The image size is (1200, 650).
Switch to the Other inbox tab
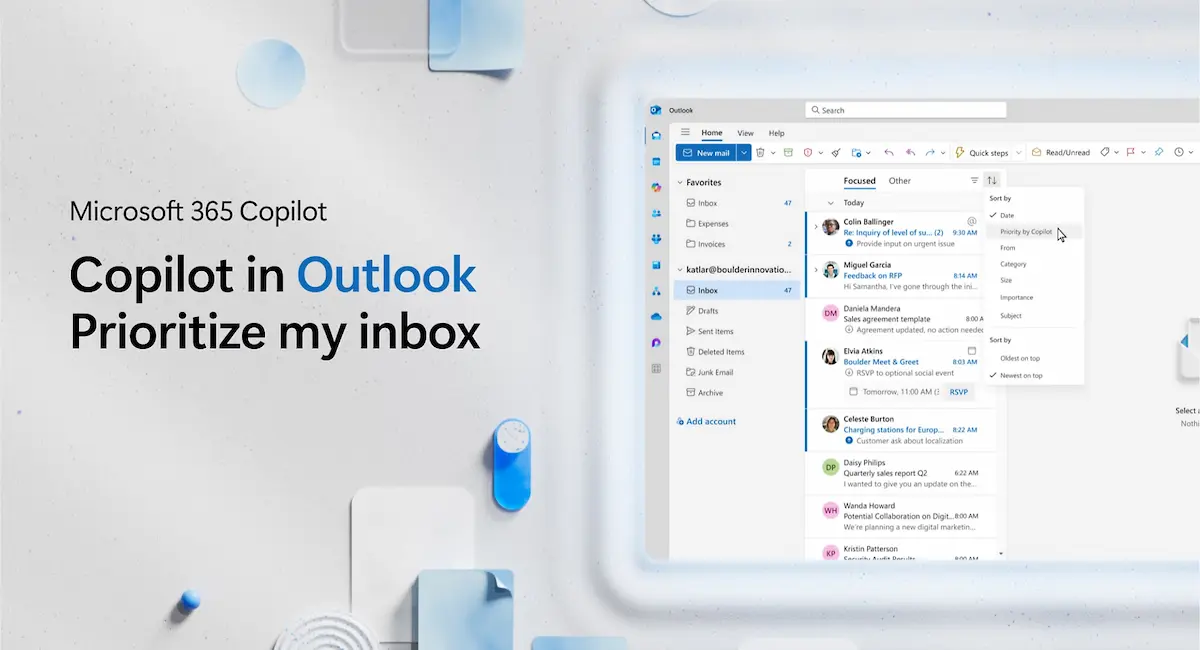pyautogui.click(x=900, y=181)
